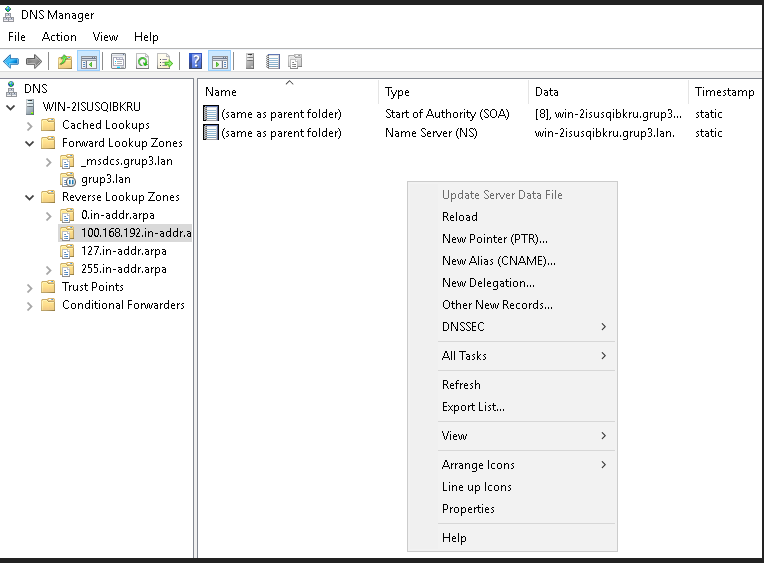Click the DNS Manager title bar icon
Image resolution: width=764 pixels, height=563 pixels.
pos(9,15)
